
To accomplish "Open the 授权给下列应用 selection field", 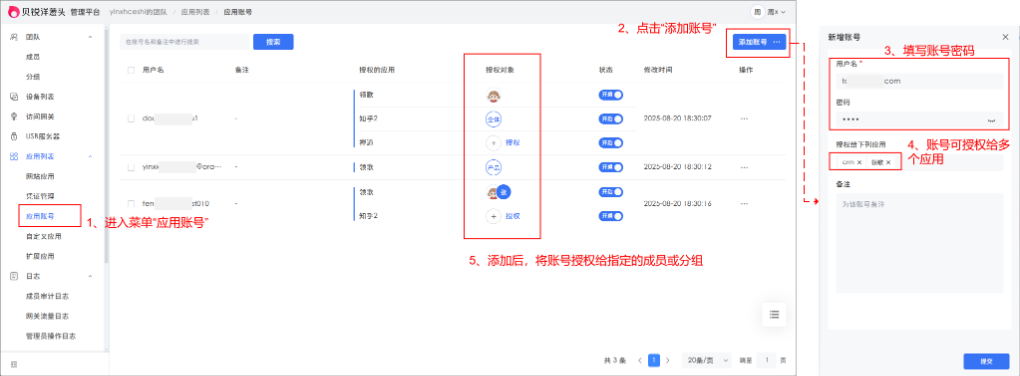I will point(920,162).
